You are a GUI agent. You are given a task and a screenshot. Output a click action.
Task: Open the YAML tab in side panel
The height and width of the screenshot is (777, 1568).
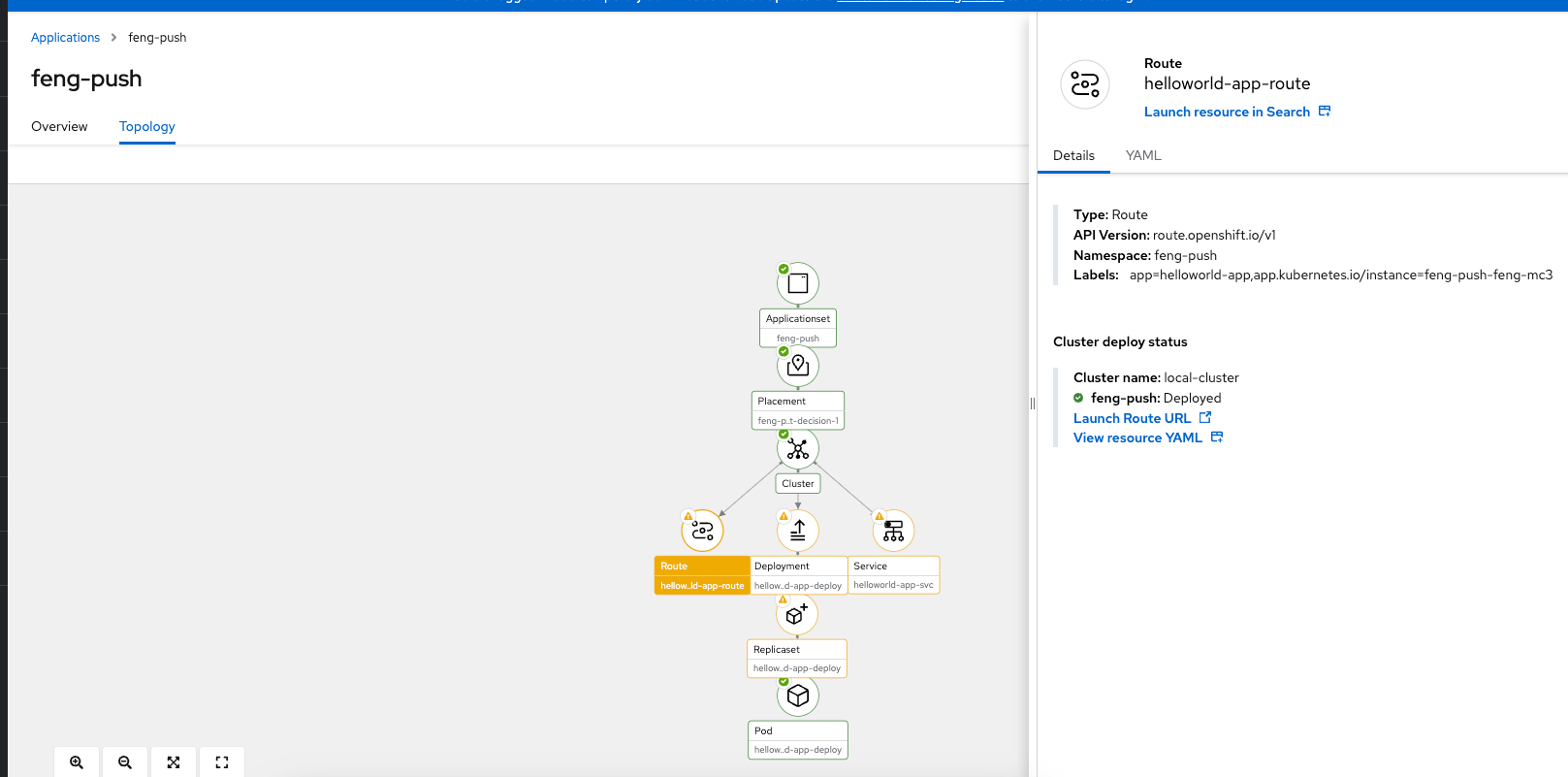click(1143, 155)
